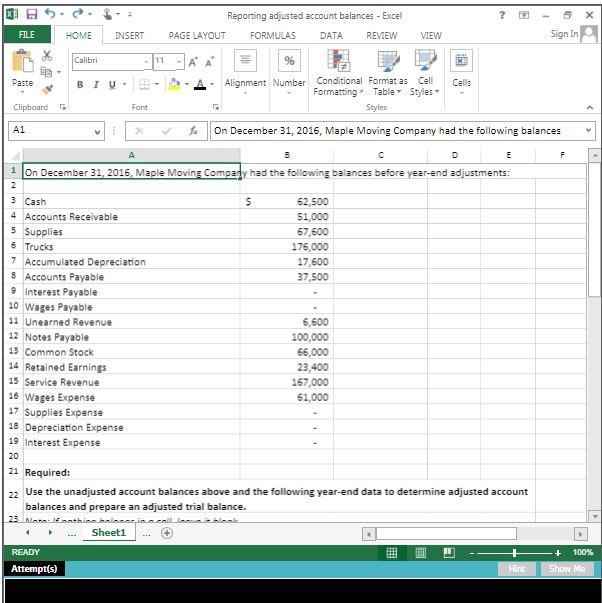Viewport: 602px width, 603px height.
Task: Open the font color dropdown arrow
Action: point(212,84)
